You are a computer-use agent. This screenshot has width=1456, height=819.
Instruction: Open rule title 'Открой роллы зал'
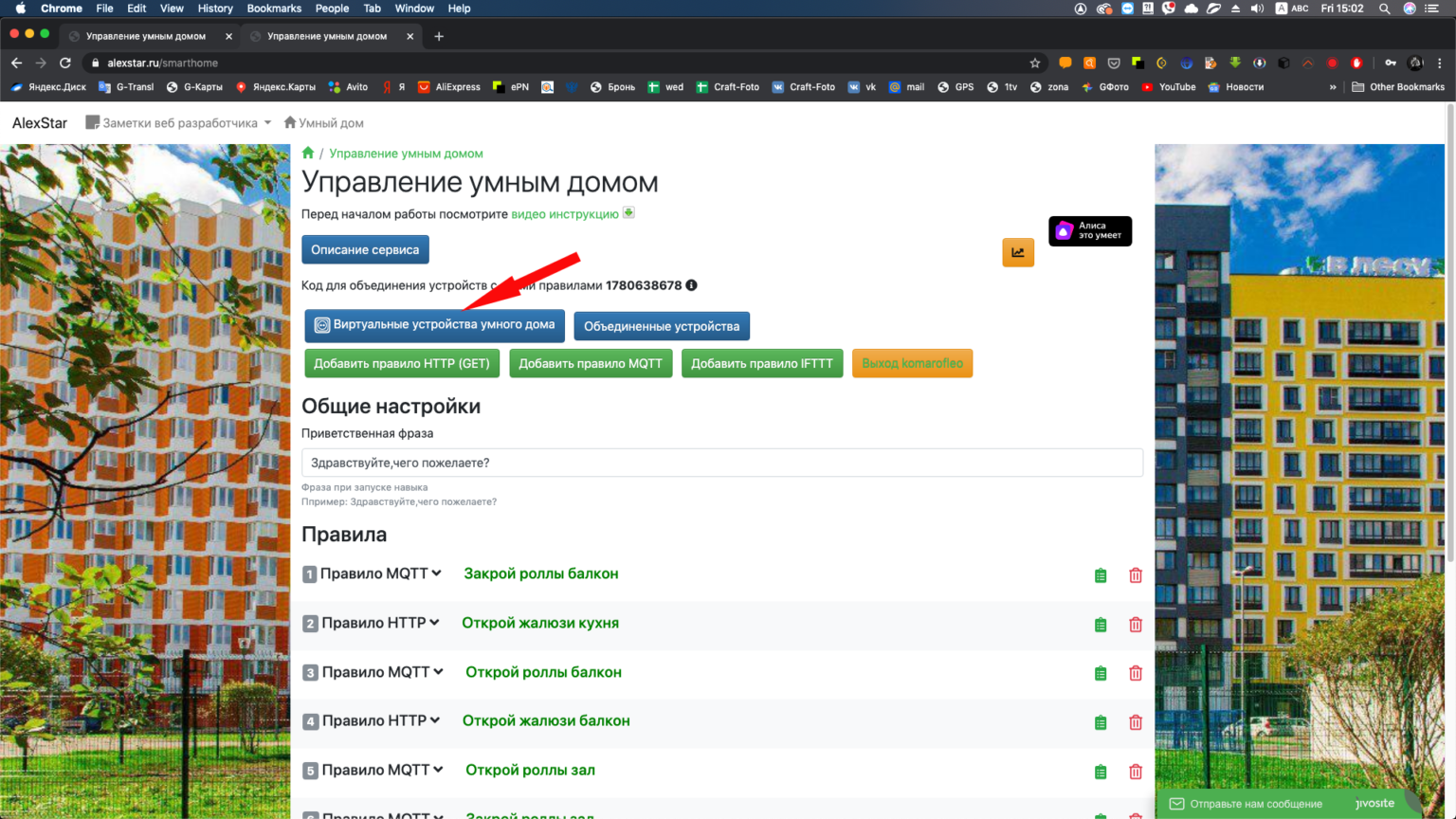[530, 770]
